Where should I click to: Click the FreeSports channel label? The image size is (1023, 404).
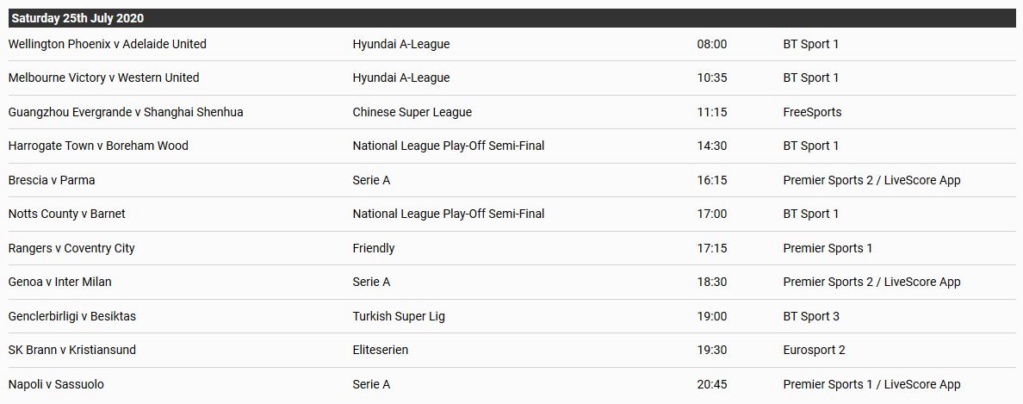(812, 112)
